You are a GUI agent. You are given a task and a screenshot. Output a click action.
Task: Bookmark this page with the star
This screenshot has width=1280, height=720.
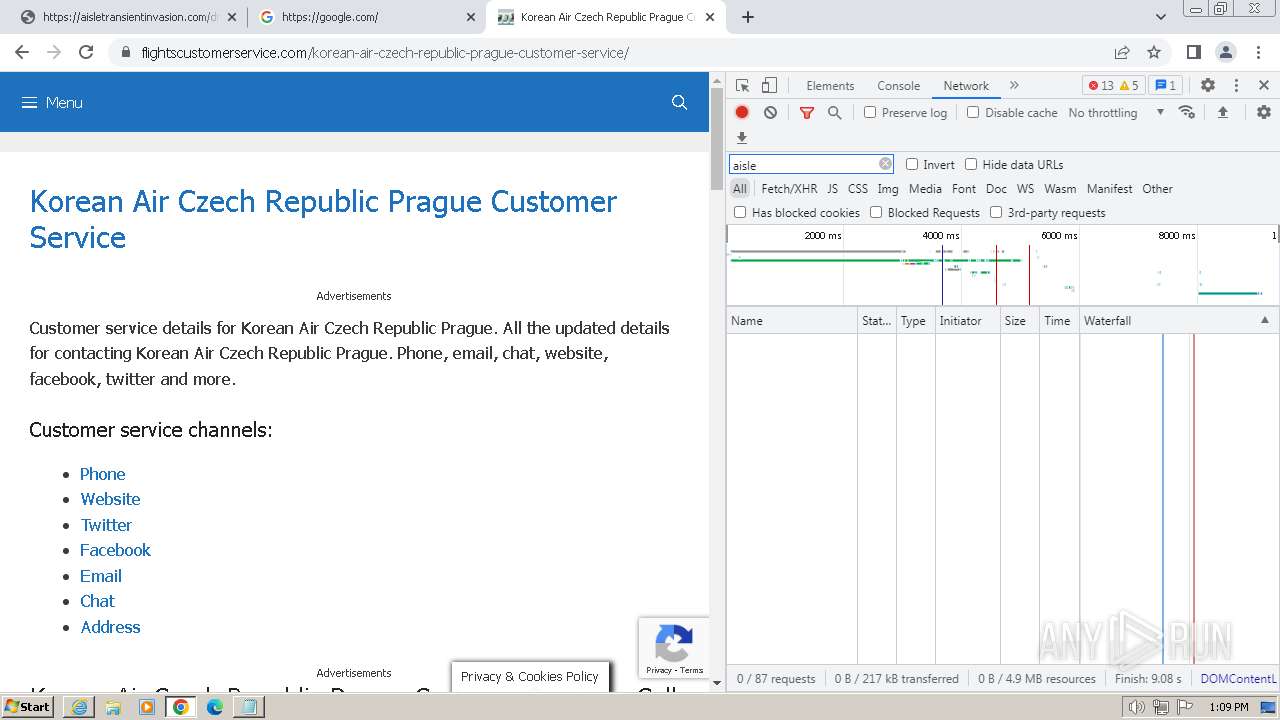pyautogui.click(x=1154, y=52)
